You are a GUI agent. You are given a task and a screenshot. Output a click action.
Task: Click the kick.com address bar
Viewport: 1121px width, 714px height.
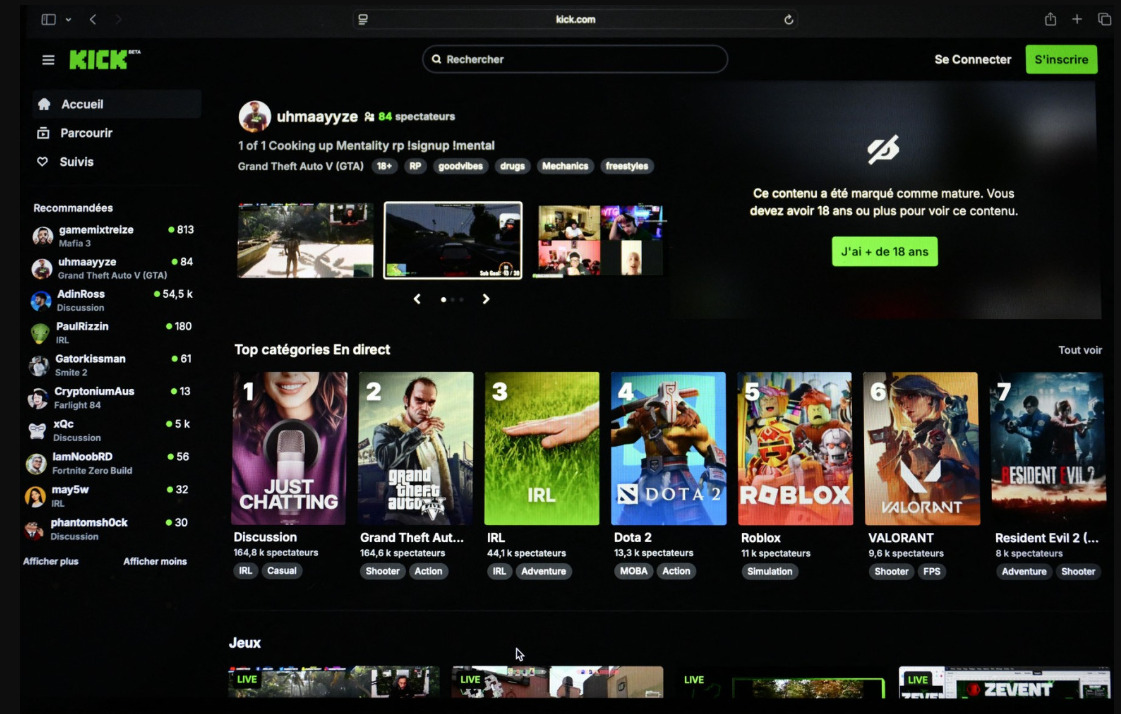tap(576, 19)
